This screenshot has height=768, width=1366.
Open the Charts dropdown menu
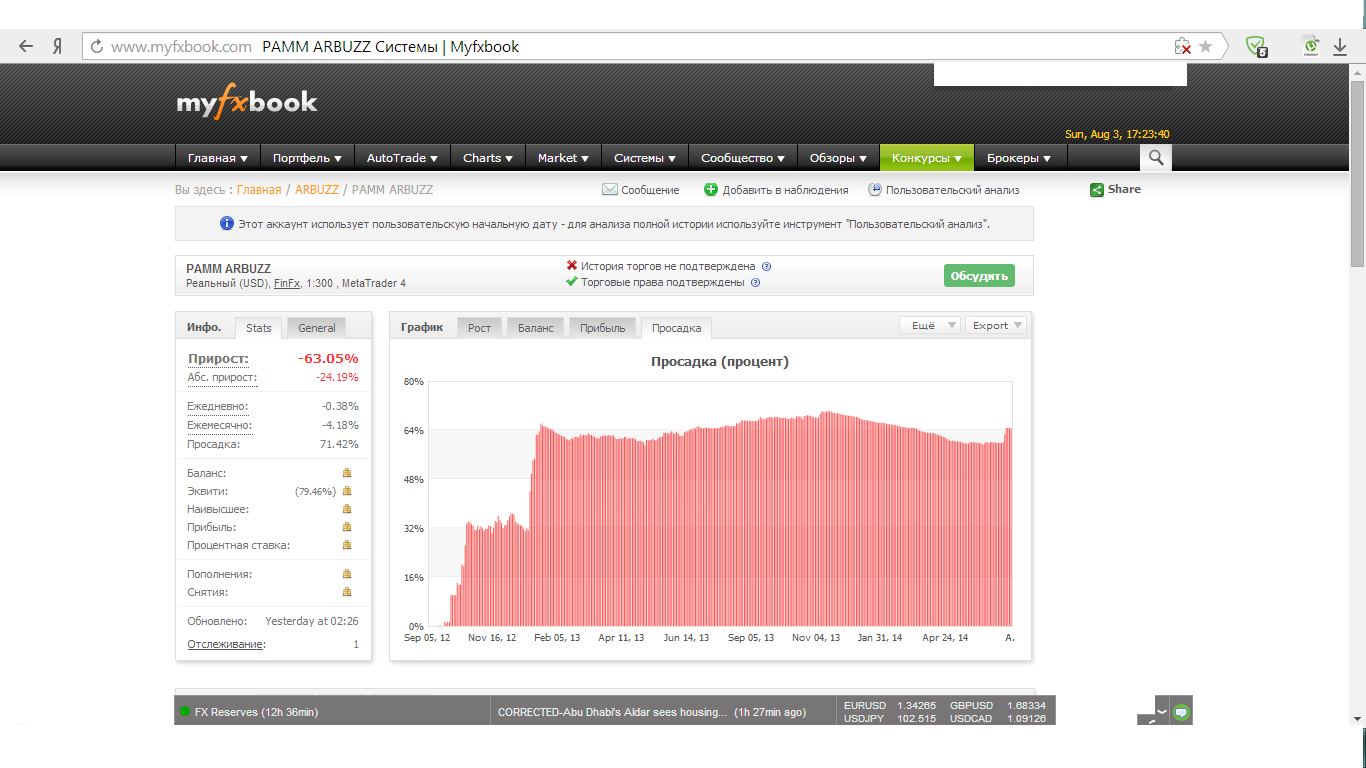pos(488,158)
